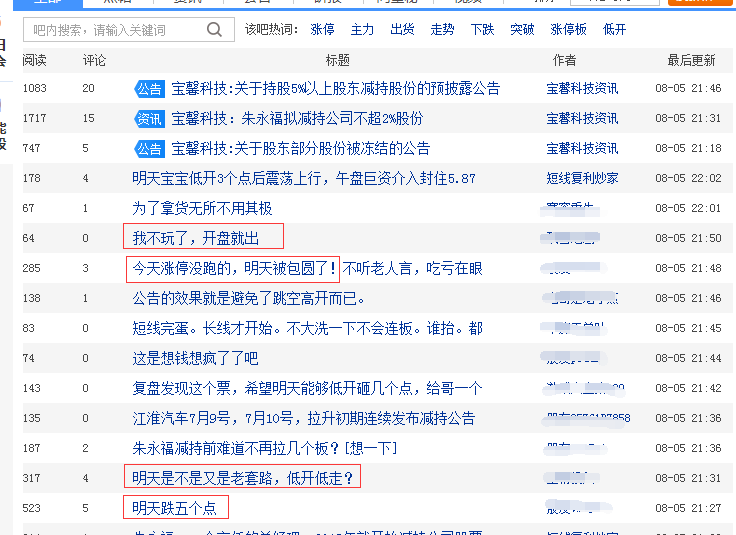Click the 公告 badge on the 股份被冻结 post
736x535 pixels.
(149, 149)
